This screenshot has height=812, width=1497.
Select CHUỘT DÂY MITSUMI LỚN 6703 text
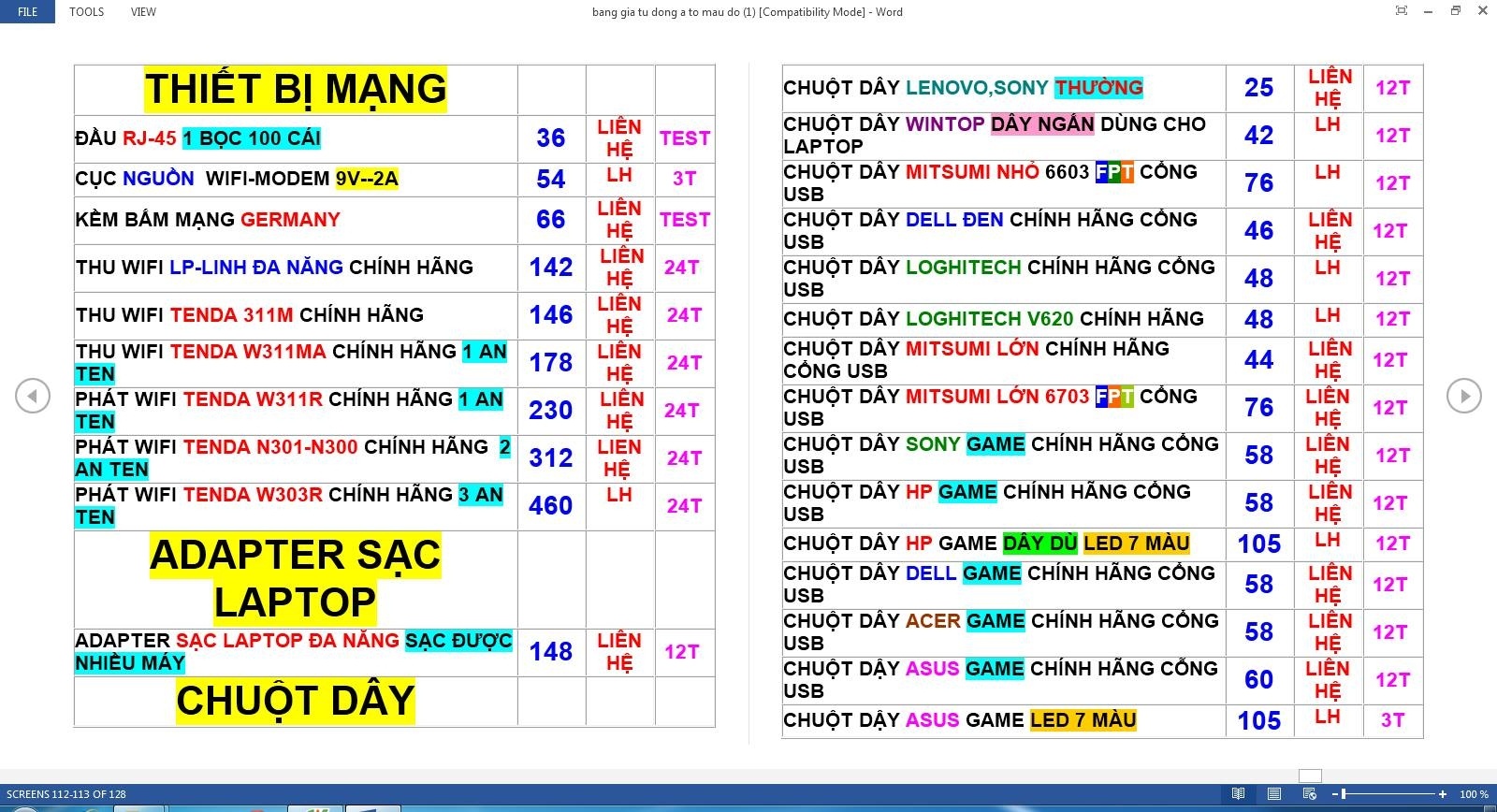[x=990, y=408]
